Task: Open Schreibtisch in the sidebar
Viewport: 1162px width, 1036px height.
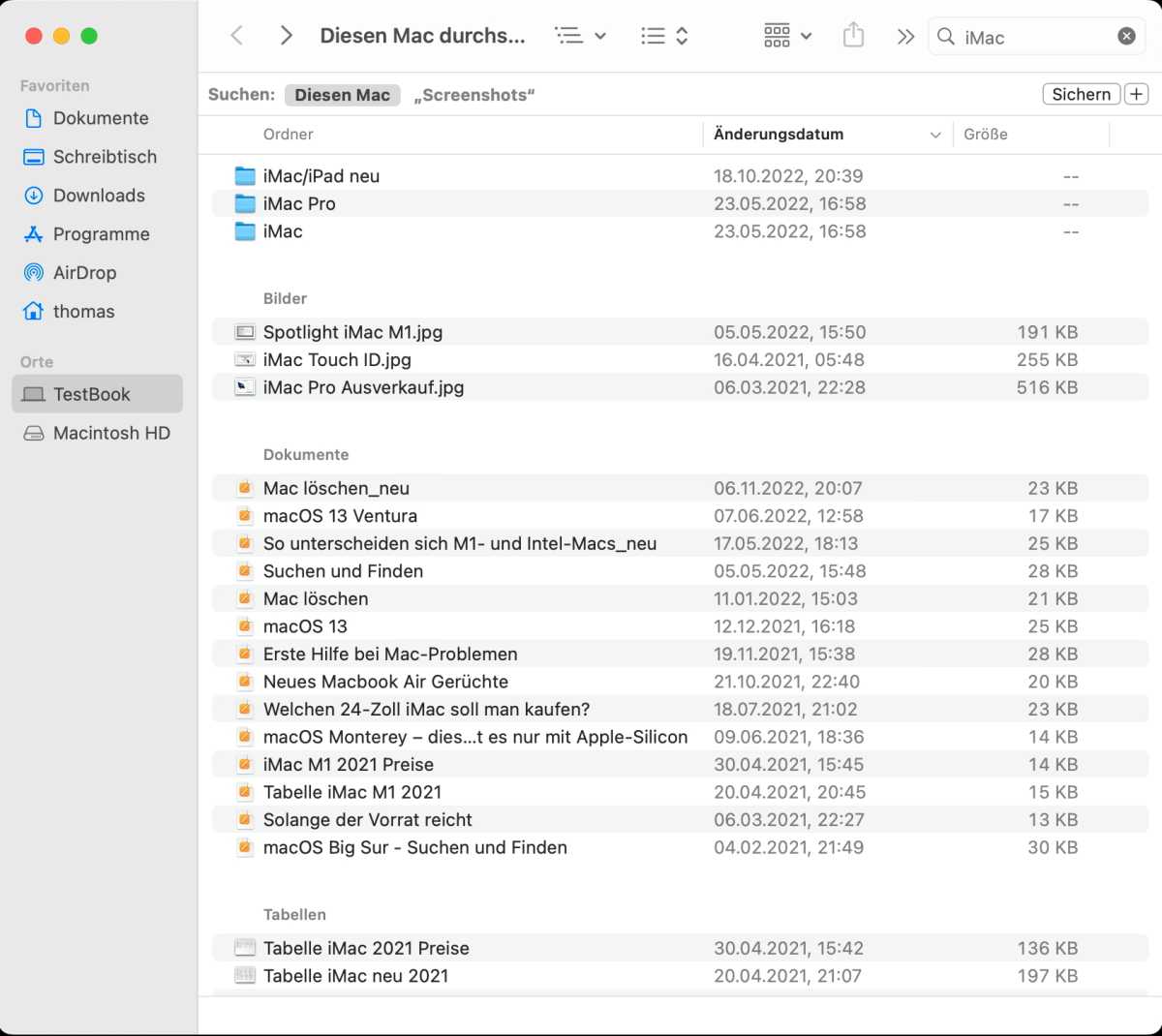Action: click(97, 157)
